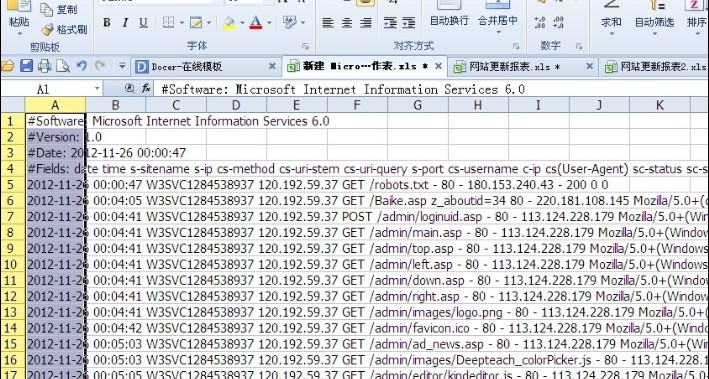709x379 pixels.
Task: Click the row with /admin/loginuid.asp POST entry
Action: (x=366, y=216)
